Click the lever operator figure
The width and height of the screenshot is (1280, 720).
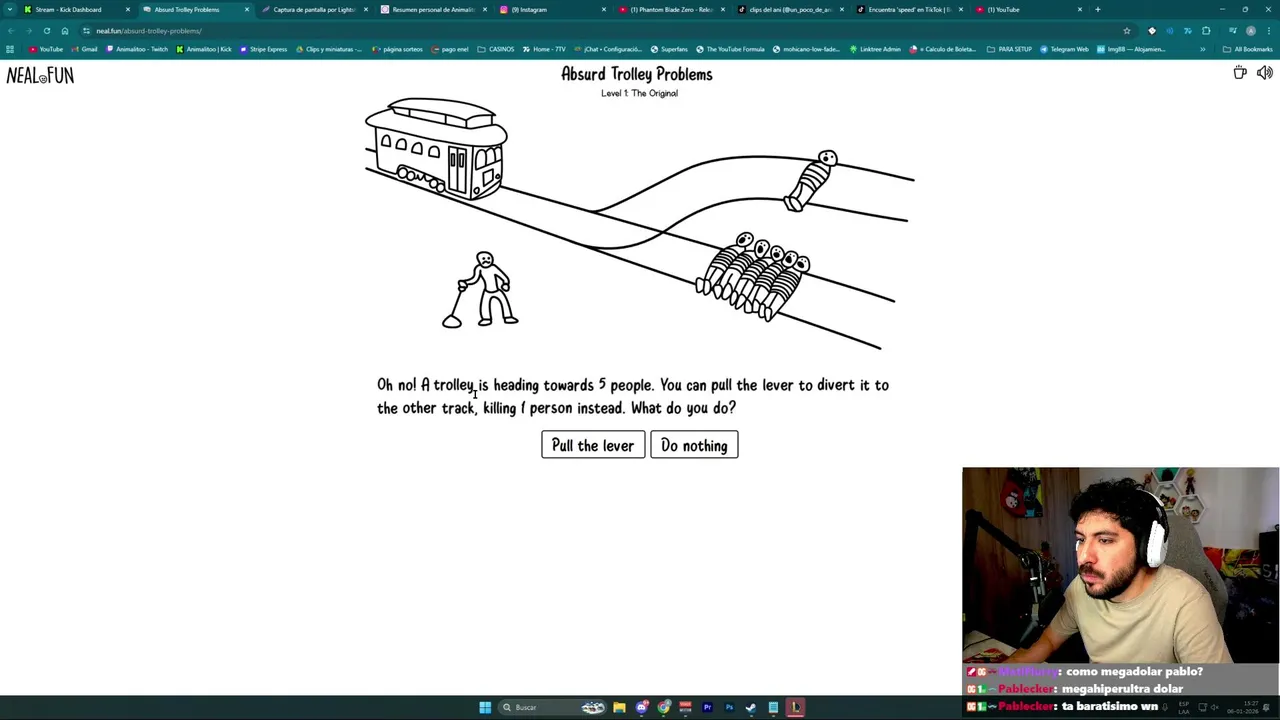(x=481, y=290)
